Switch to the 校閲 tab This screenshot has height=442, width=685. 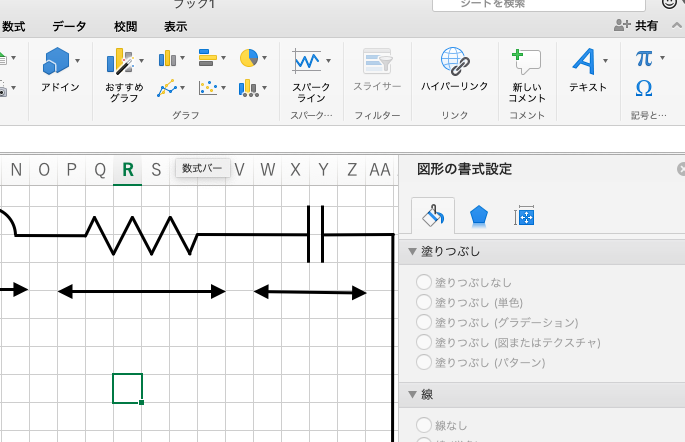[125, 27]
